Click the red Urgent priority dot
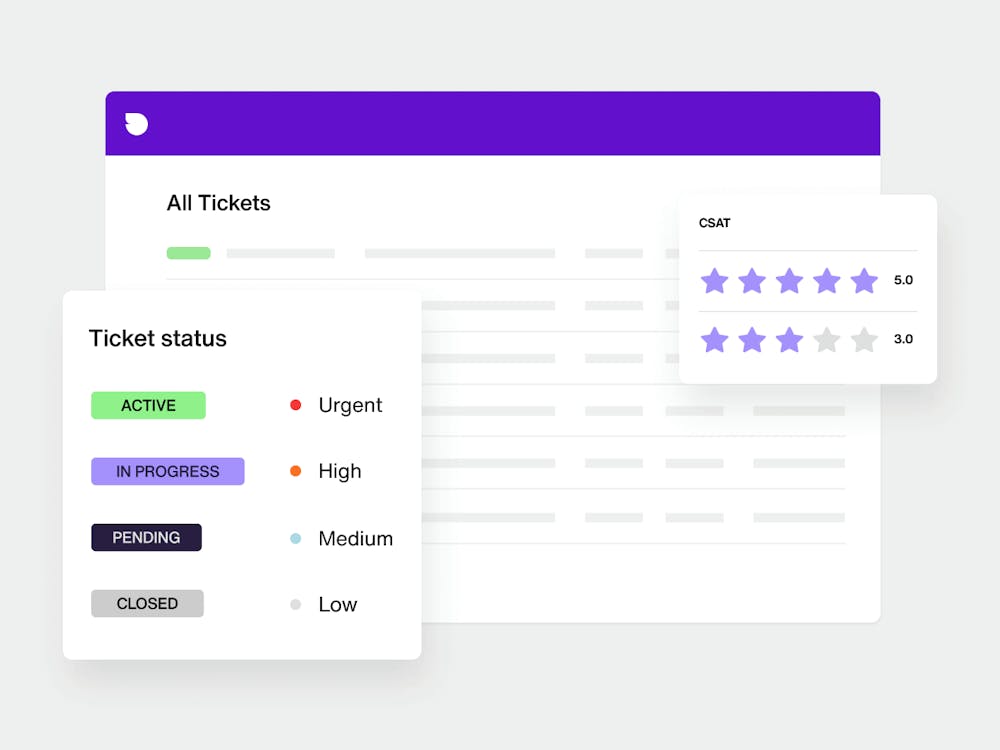The width and height of the screenshot is (1000, 750). click(x=295, y=404)
